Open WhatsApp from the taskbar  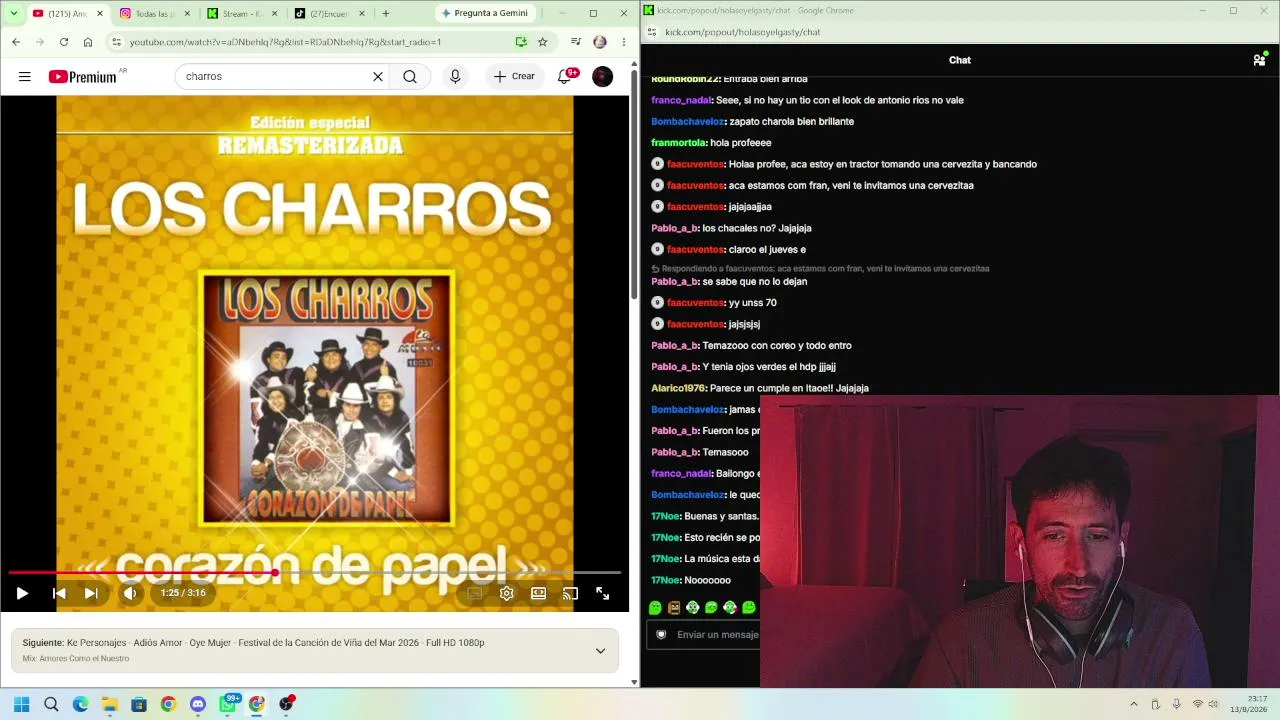tap(228, 704)
